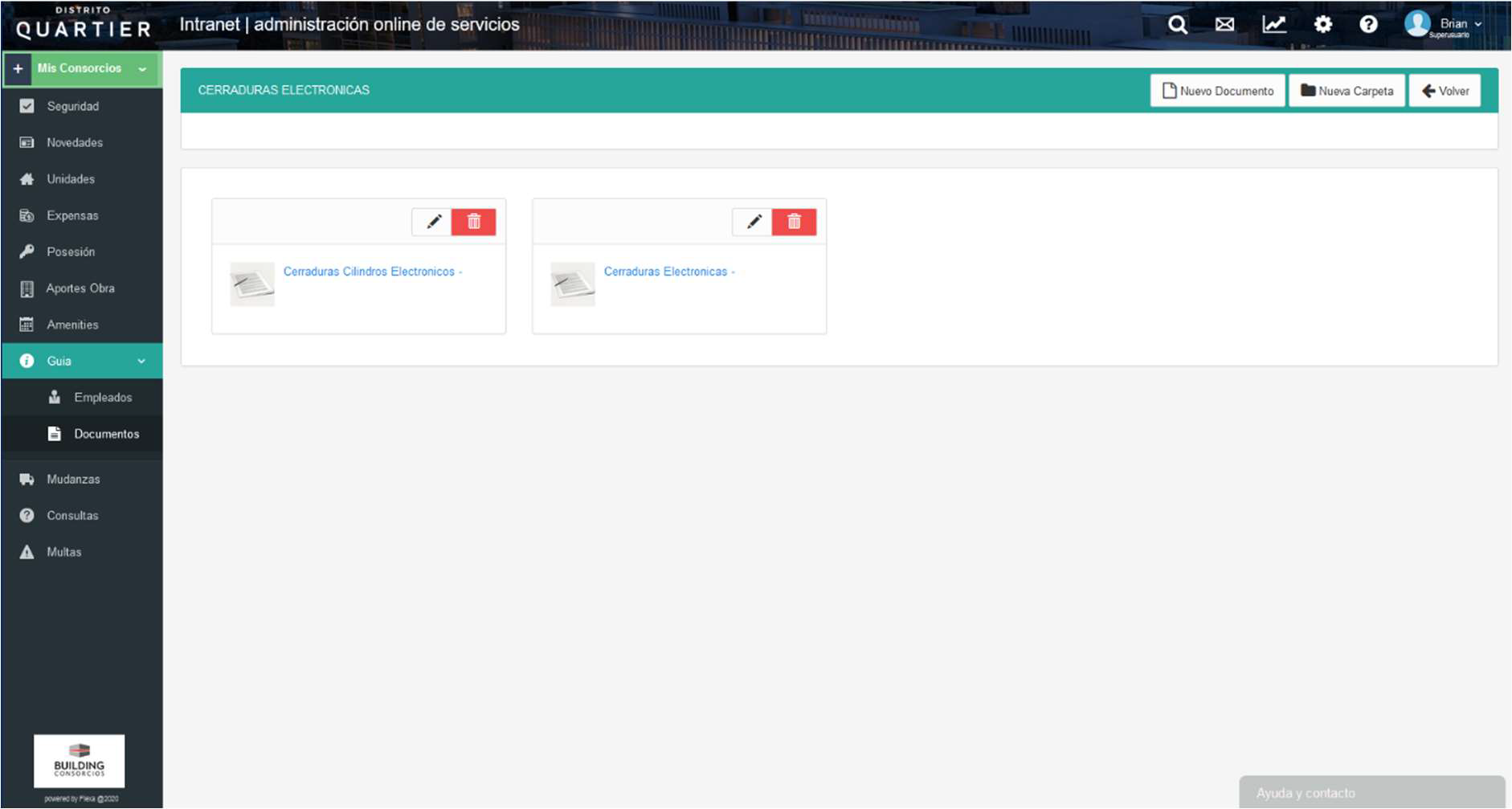Image resolution: width=1512 pixels, height=809 pixels.
Task: Add a consorcio with the plus icon
Action: pyautogui.click(x=17, y=68)
